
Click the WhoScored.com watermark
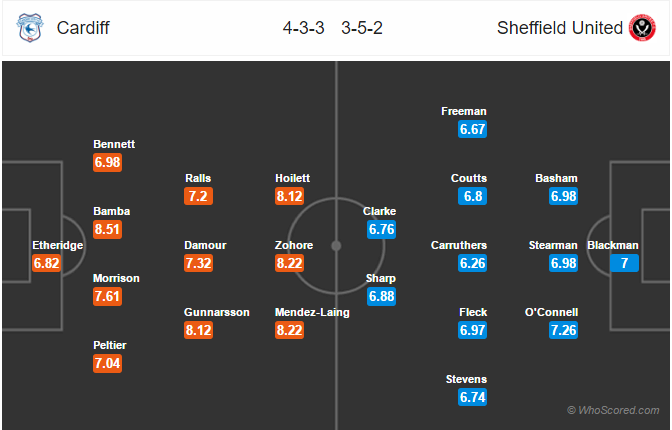click(x=613, y=410)
